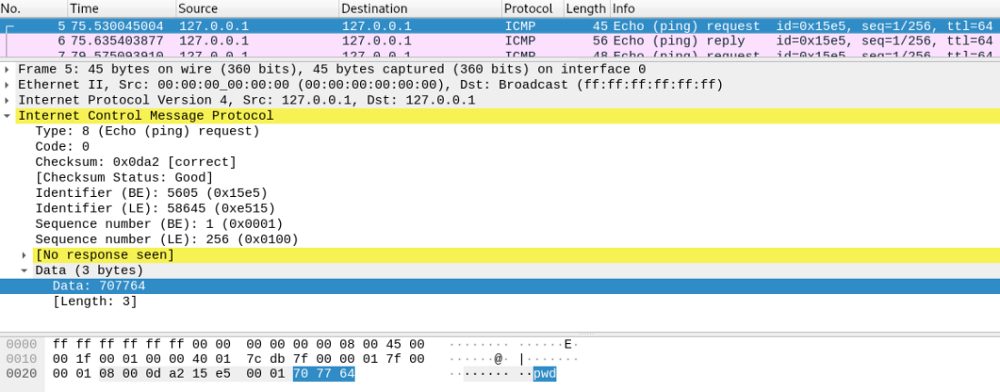Click highlighted 70 77 64 hex bytes
Image resolution: width=1000 pixels, height=392 pixels.
pyautogui.click(x=324, y=374)
